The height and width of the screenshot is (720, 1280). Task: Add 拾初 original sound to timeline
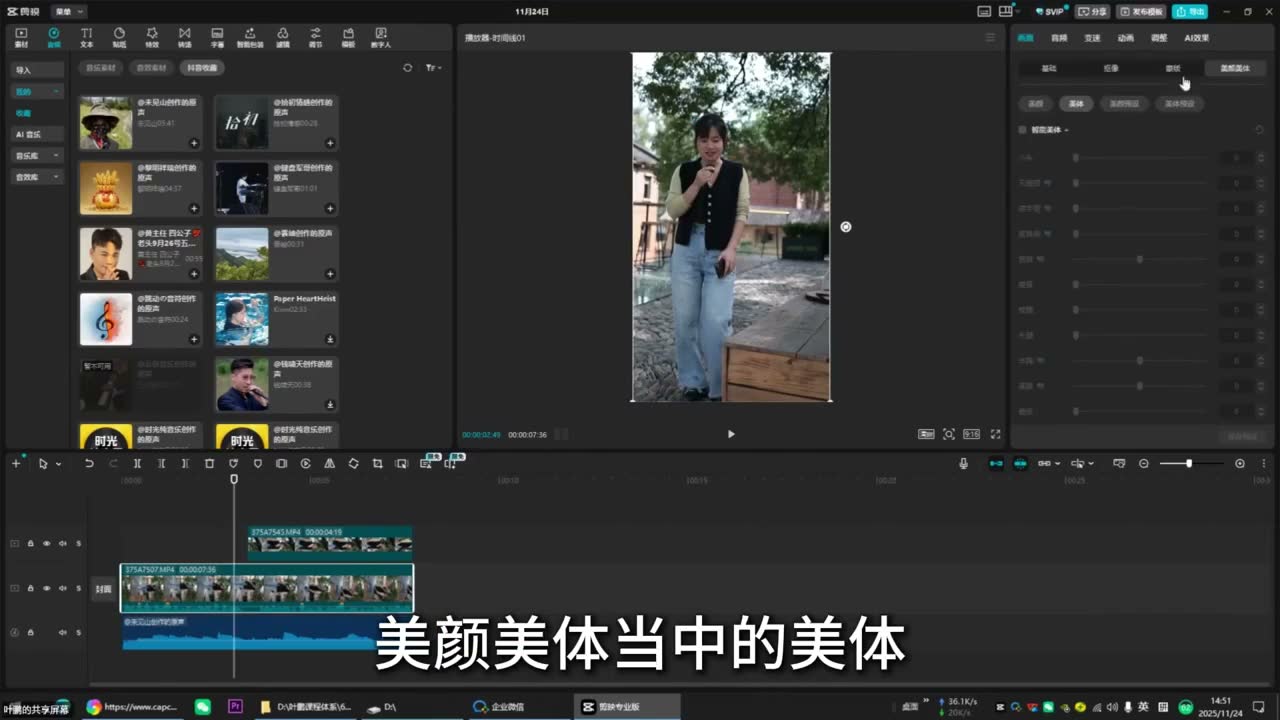(x=330, y=143)
